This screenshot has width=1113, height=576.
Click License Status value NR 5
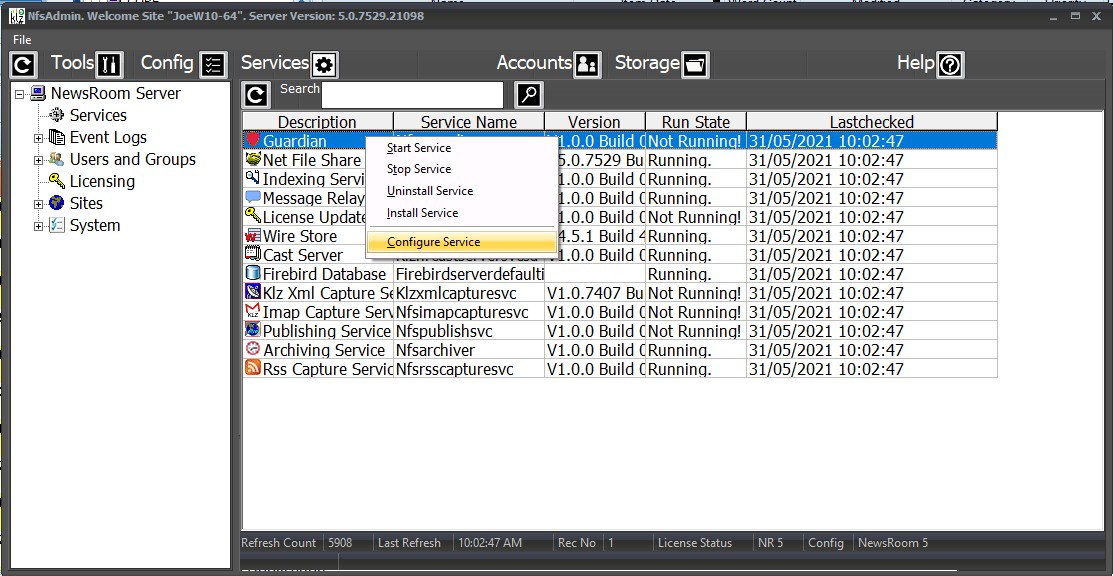(x=770, y=543)
